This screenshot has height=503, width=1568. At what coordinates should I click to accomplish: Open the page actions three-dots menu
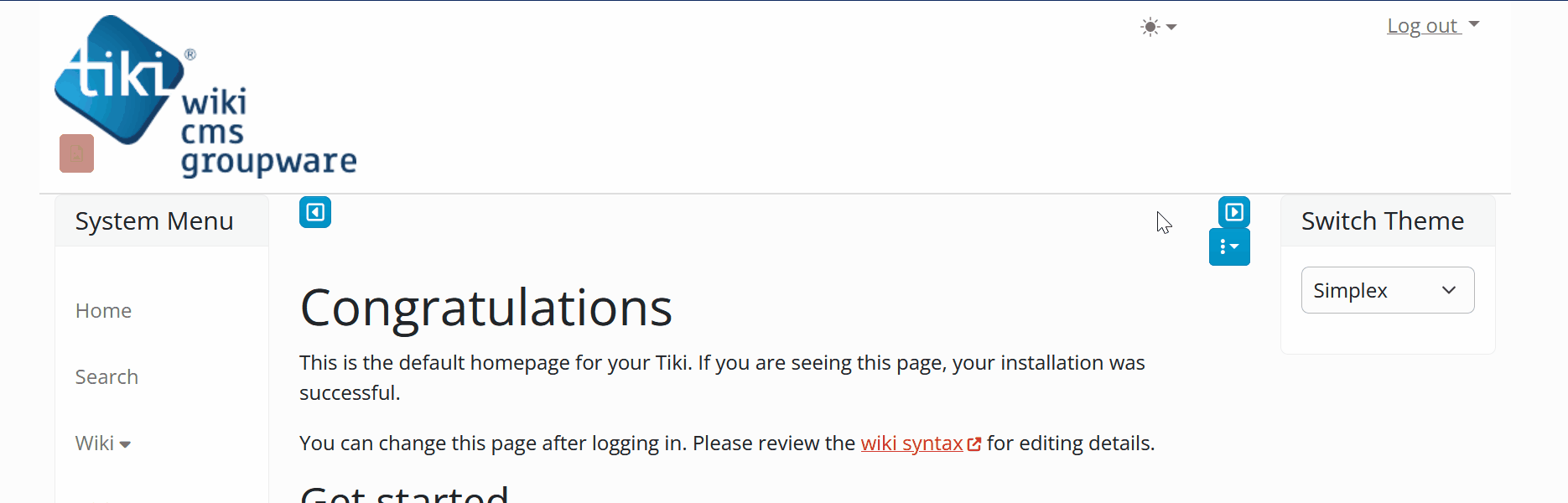[x=1229, y=247]
